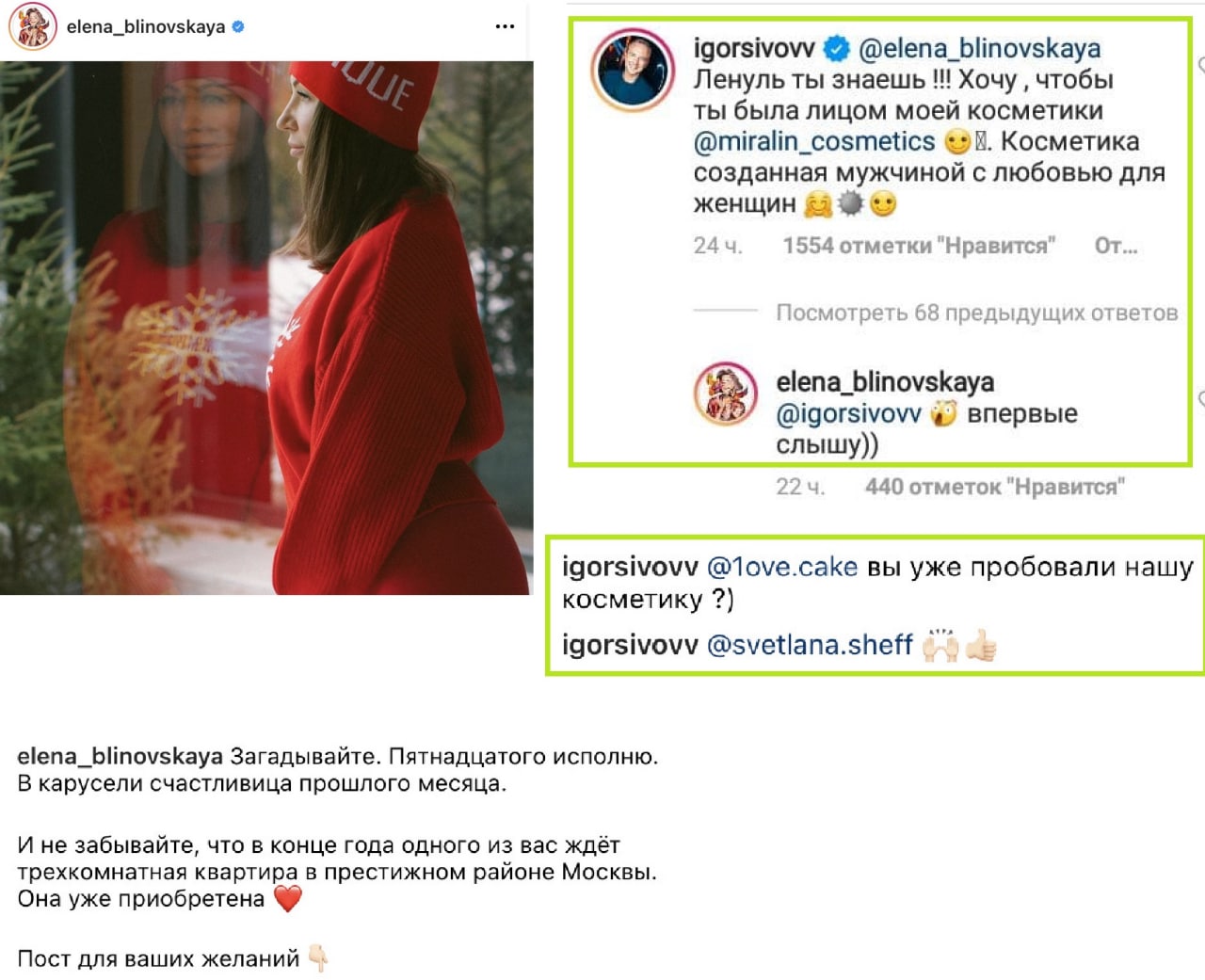This screenshot has height=980, width=1205.
Task: Open the three-dot post options menu
Action: pos(505,26)
